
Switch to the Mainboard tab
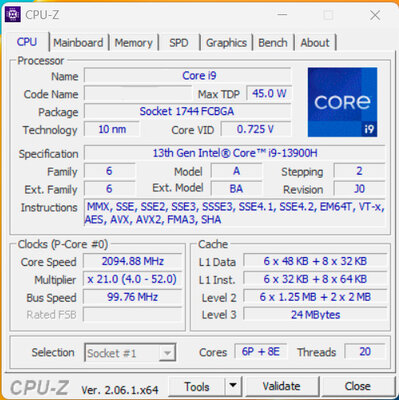[78, 43]
